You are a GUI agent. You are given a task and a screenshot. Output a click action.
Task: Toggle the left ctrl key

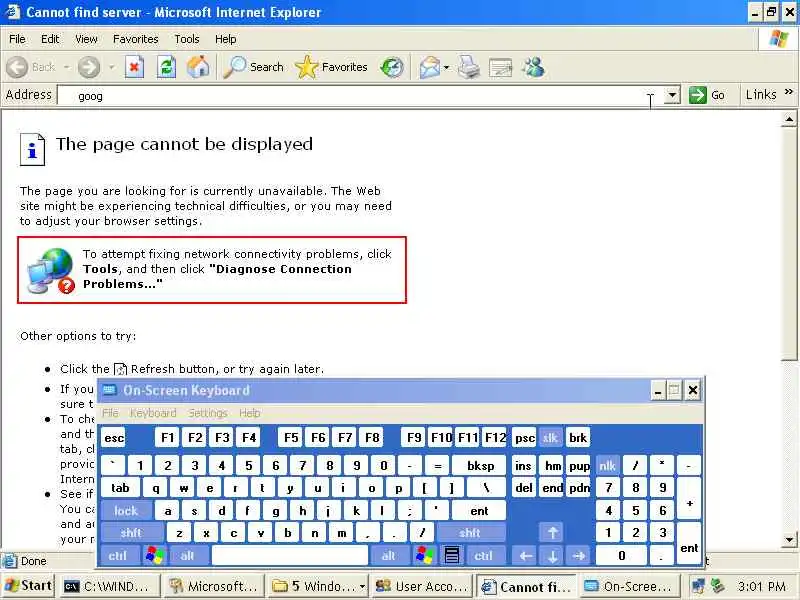coord(117,555)
